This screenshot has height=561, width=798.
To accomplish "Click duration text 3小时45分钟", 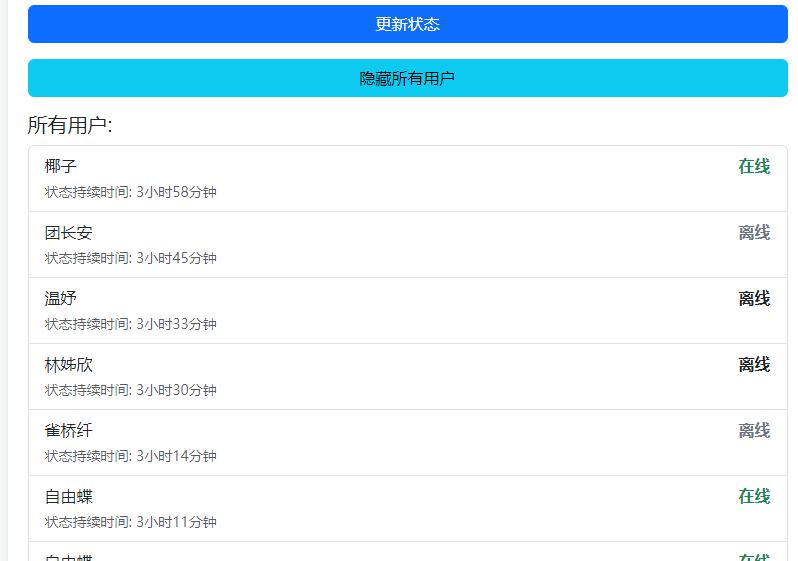I will (176, 258).
